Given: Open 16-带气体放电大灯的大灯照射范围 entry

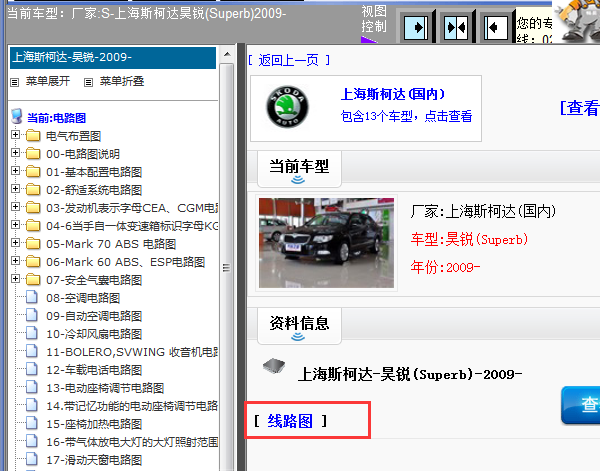Looking at the screenshot, I should pyautogui.click(x=132, y=442).
